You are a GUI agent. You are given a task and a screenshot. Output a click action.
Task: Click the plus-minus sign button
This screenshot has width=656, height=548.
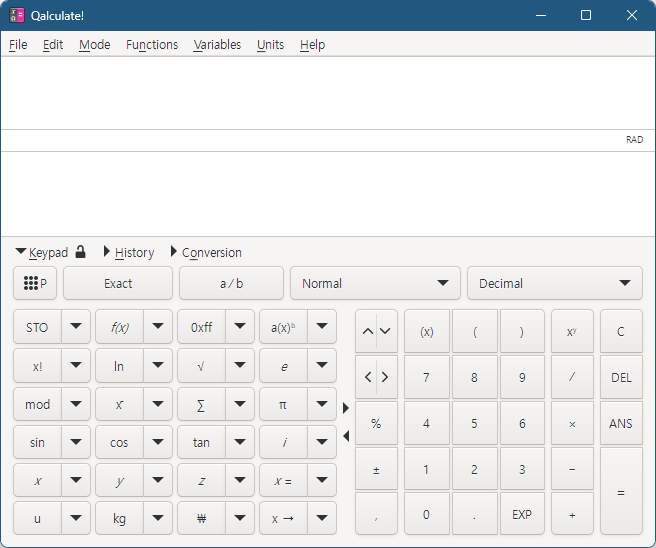376,469
